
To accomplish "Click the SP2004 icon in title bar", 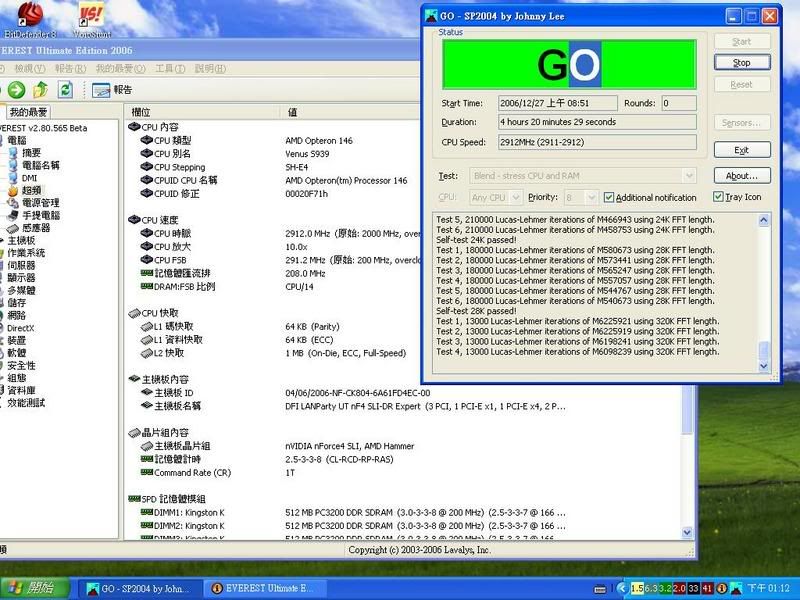I will click(431, 16).
